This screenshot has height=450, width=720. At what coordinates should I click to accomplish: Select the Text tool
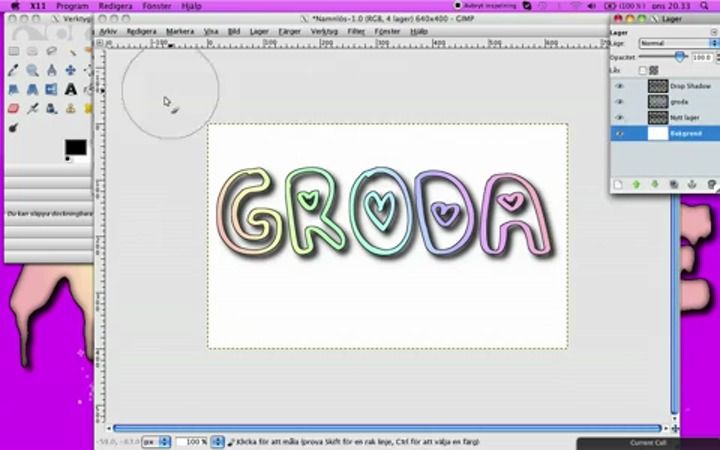pyautogui.click(x=70, y=89)
